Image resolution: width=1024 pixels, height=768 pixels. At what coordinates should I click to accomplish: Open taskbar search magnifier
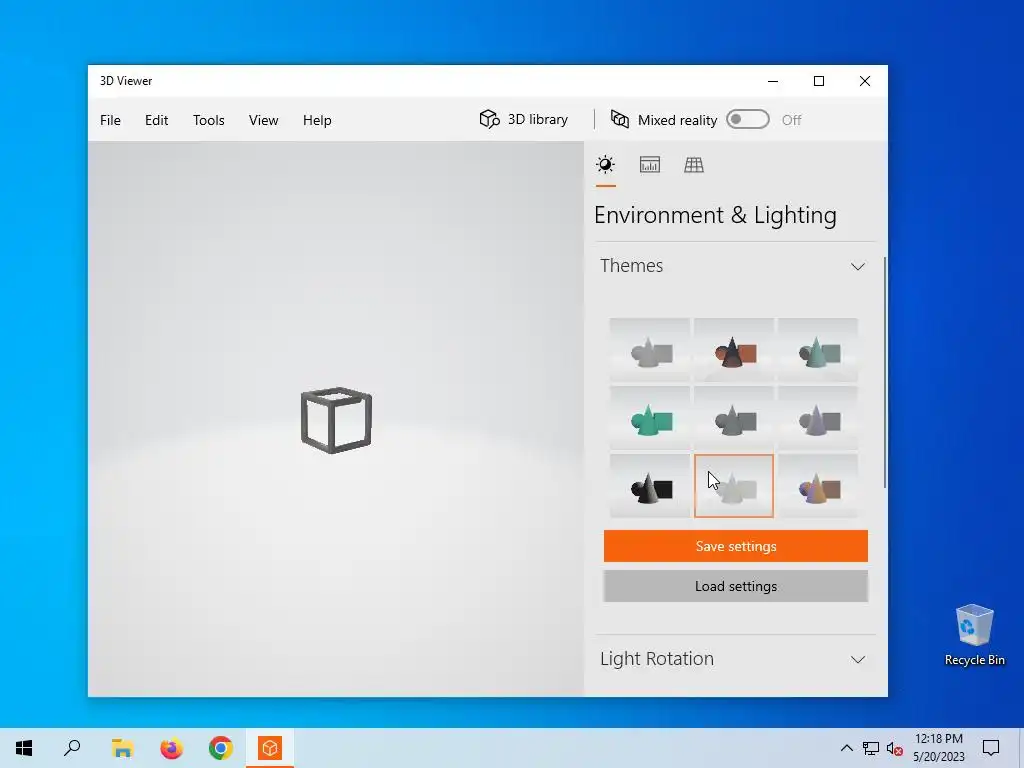coord(72,748)
